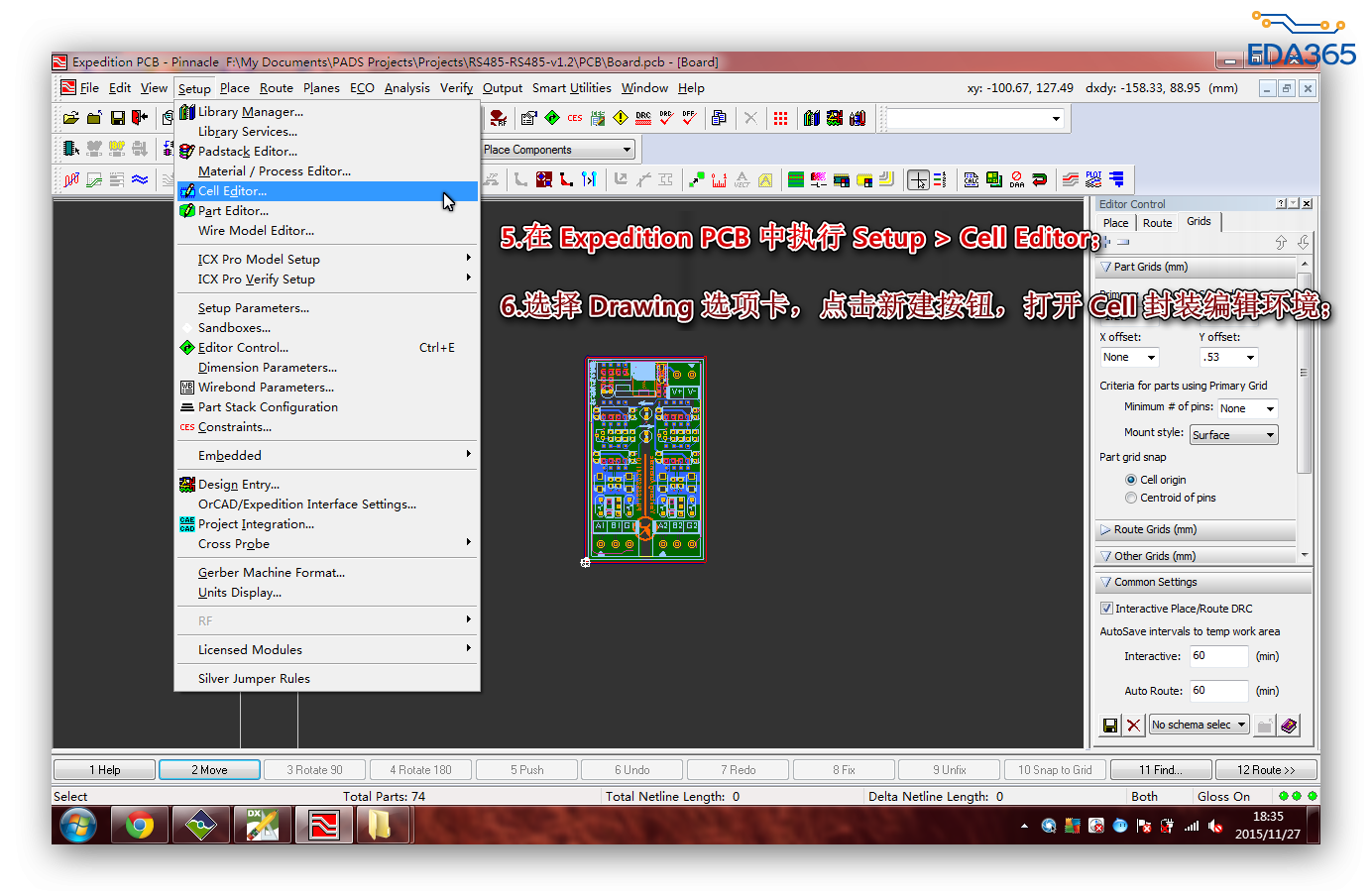Open the Cell Editor menu entry

coord(327,191)
